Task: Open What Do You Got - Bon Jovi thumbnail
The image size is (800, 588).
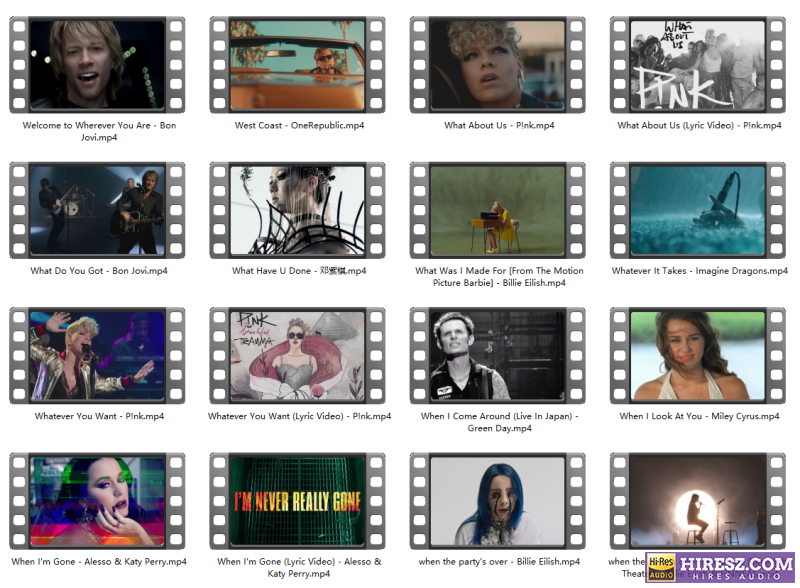Action: pos(97,210)
